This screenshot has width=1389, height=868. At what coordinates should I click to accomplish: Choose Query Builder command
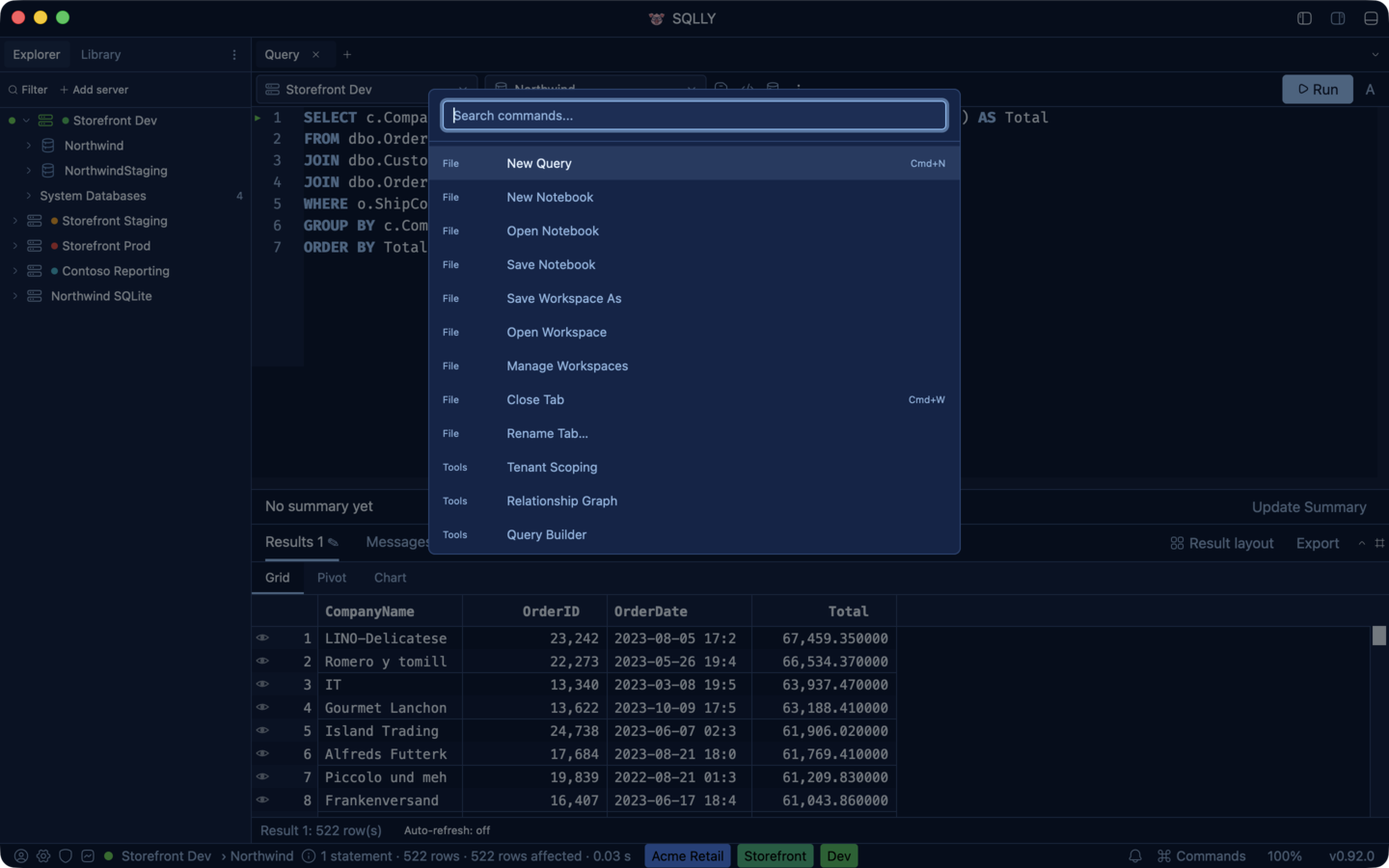point(694,534)
